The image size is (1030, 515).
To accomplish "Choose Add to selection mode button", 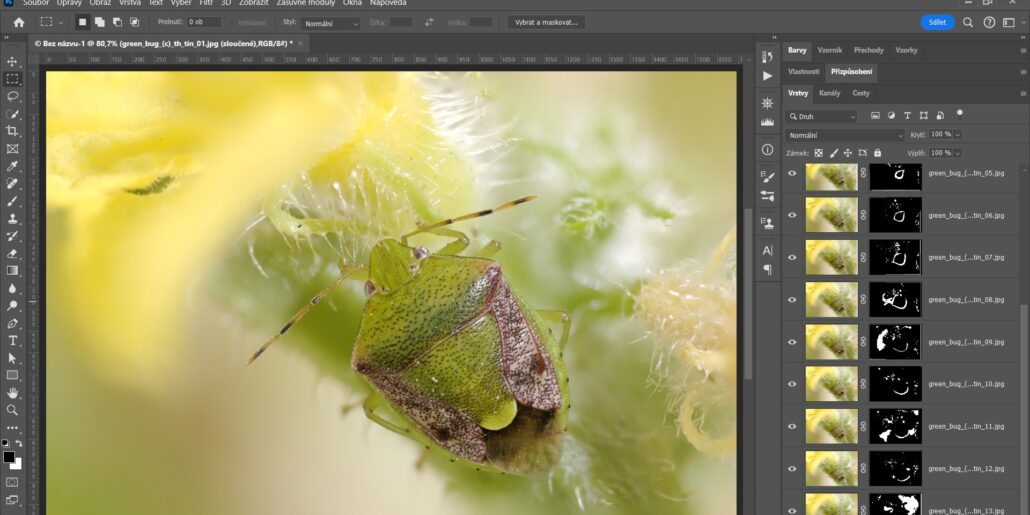I will pos(100,22).
